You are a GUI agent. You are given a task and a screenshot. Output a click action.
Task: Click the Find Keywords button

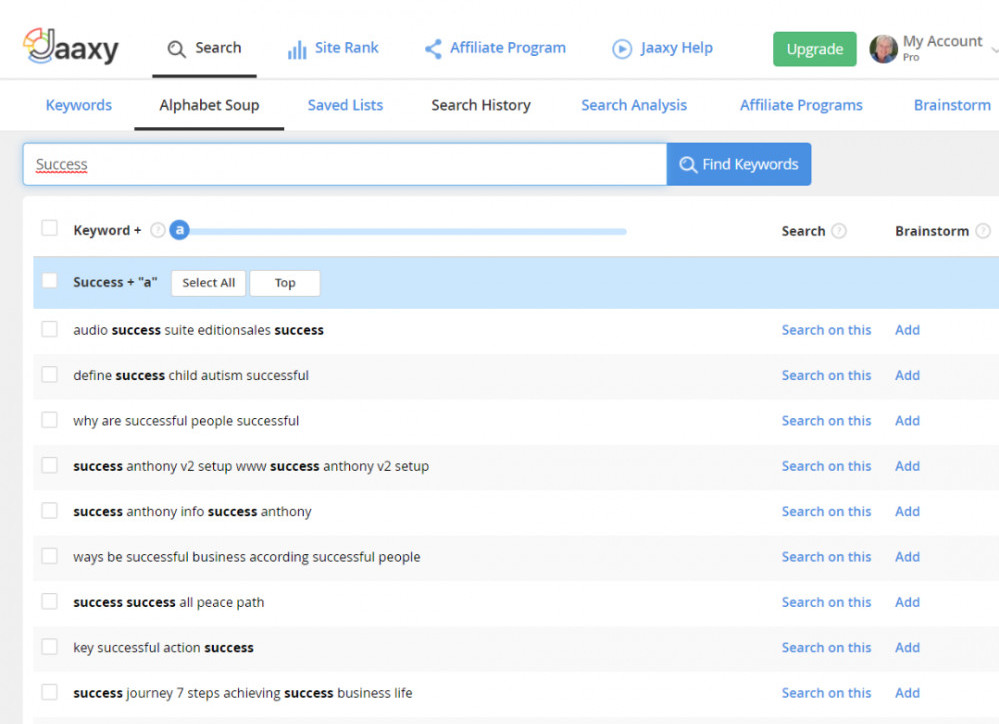pos(739,164)
